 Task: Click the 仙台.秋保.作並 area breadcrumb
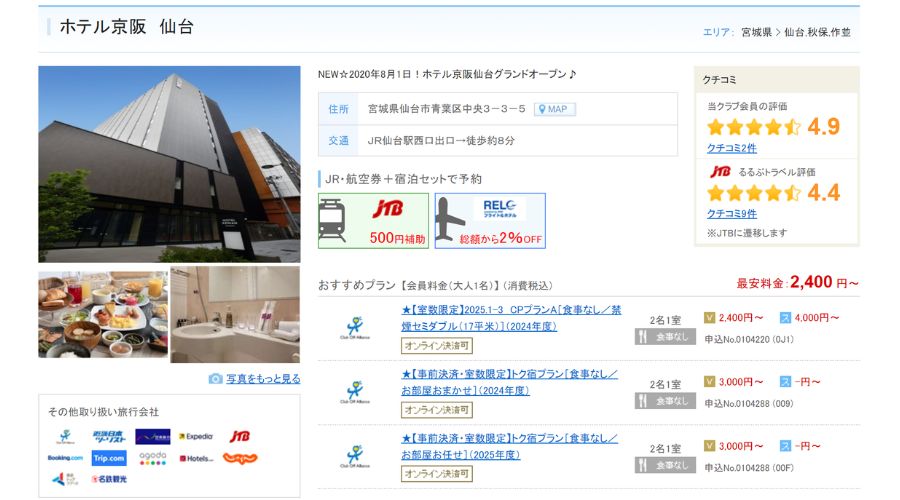pyautogui.click(x=817, y=32)
